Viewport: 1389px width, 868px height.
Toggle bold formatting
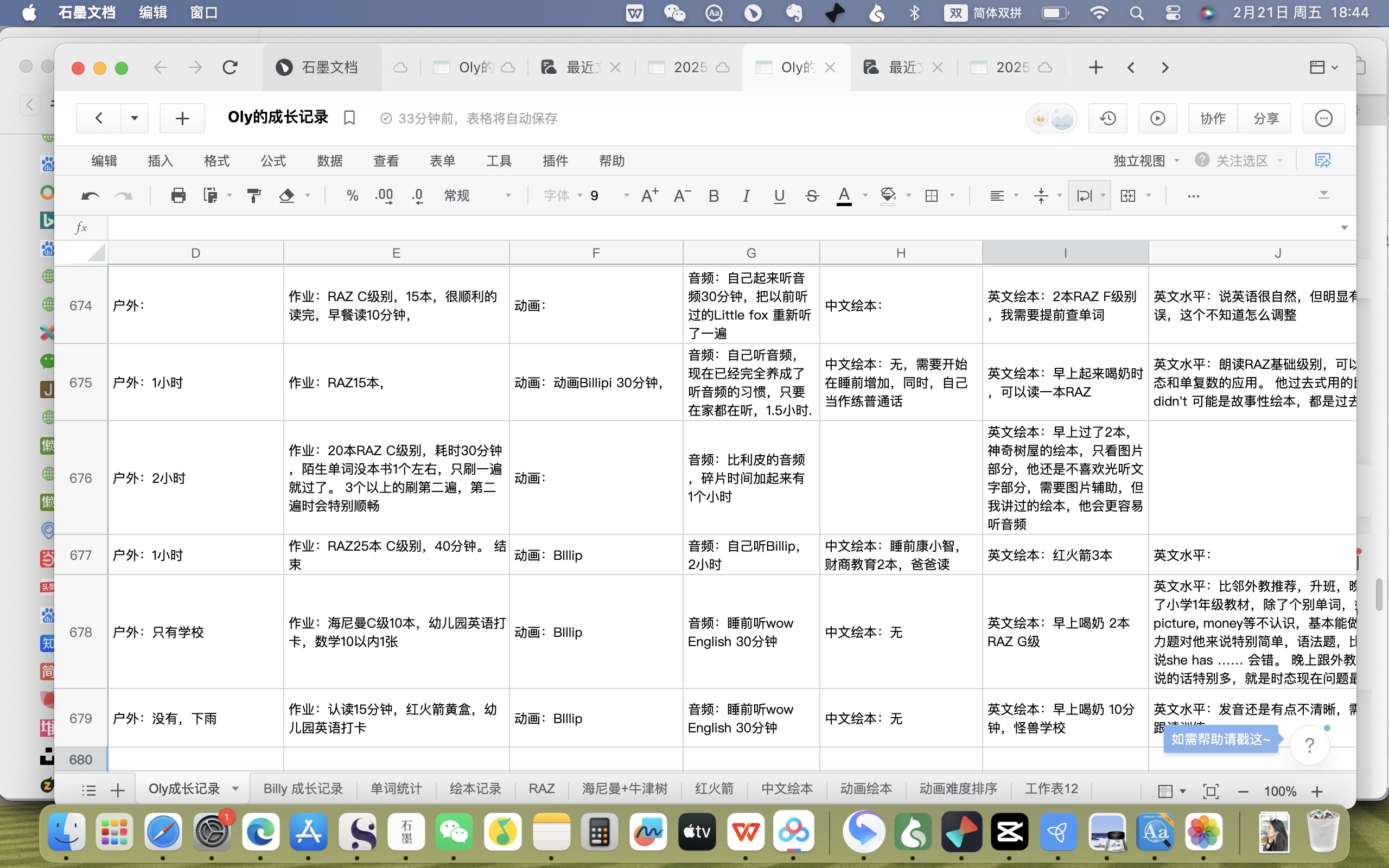coord(713,196)
